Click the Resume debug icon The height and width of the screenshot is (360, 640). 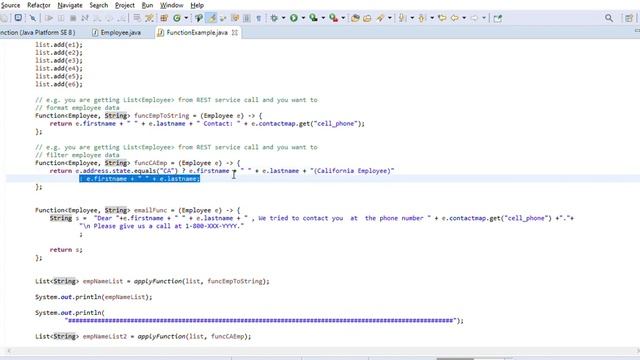click(49, 18)
